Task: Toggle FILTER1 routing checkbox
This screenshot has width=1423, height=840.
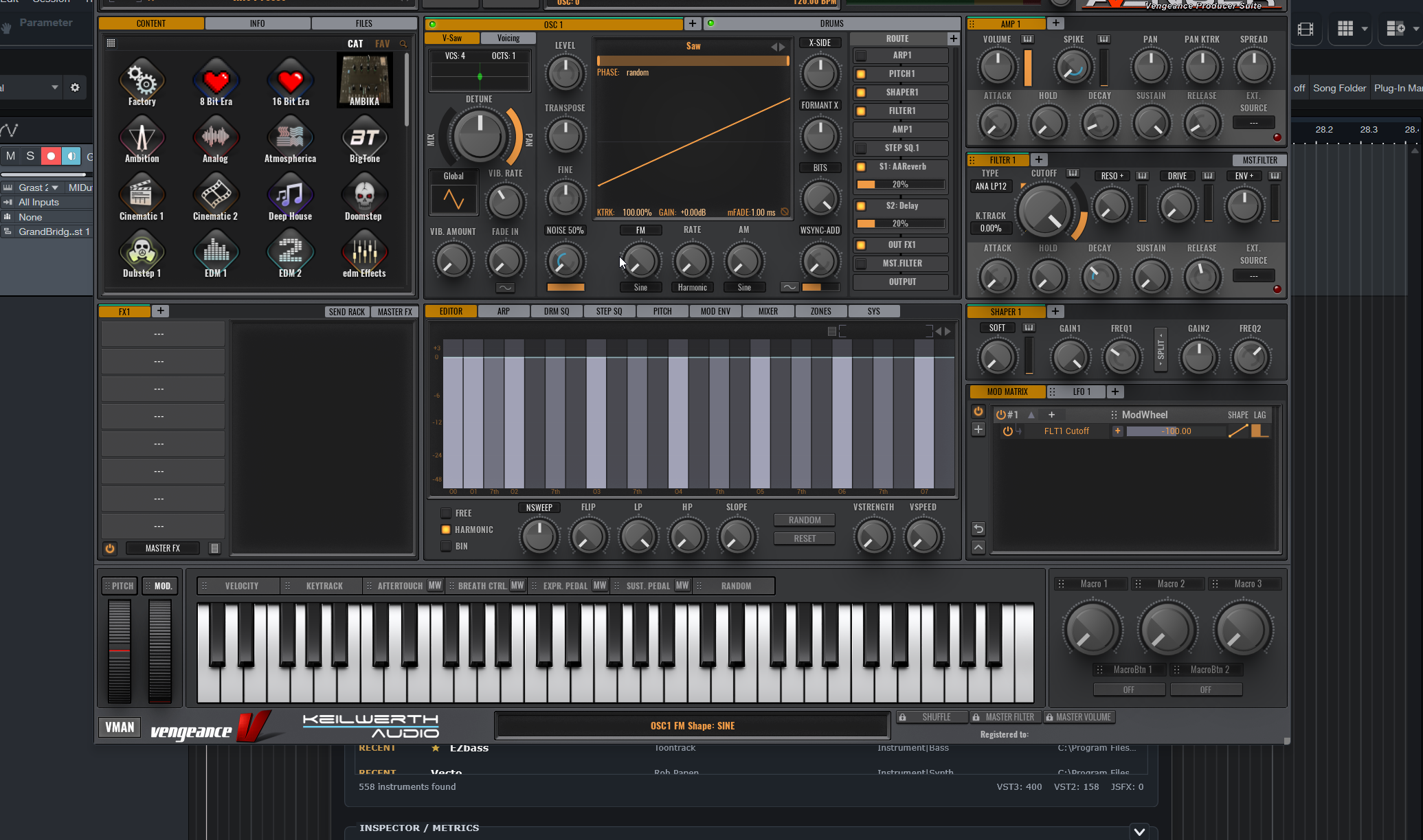Action: click(x=861, y=111)
